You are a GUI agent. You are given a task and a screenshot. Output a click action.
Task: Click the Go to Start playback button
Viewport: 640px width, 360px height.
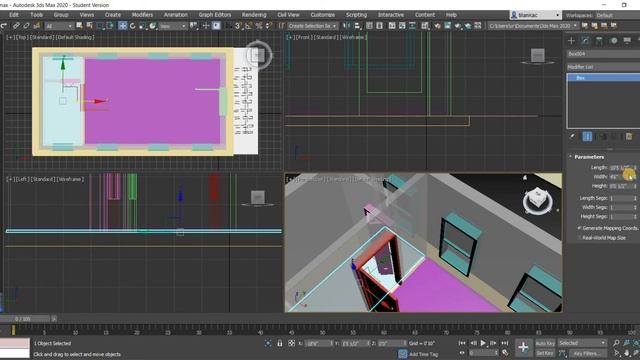pos(462,343)
